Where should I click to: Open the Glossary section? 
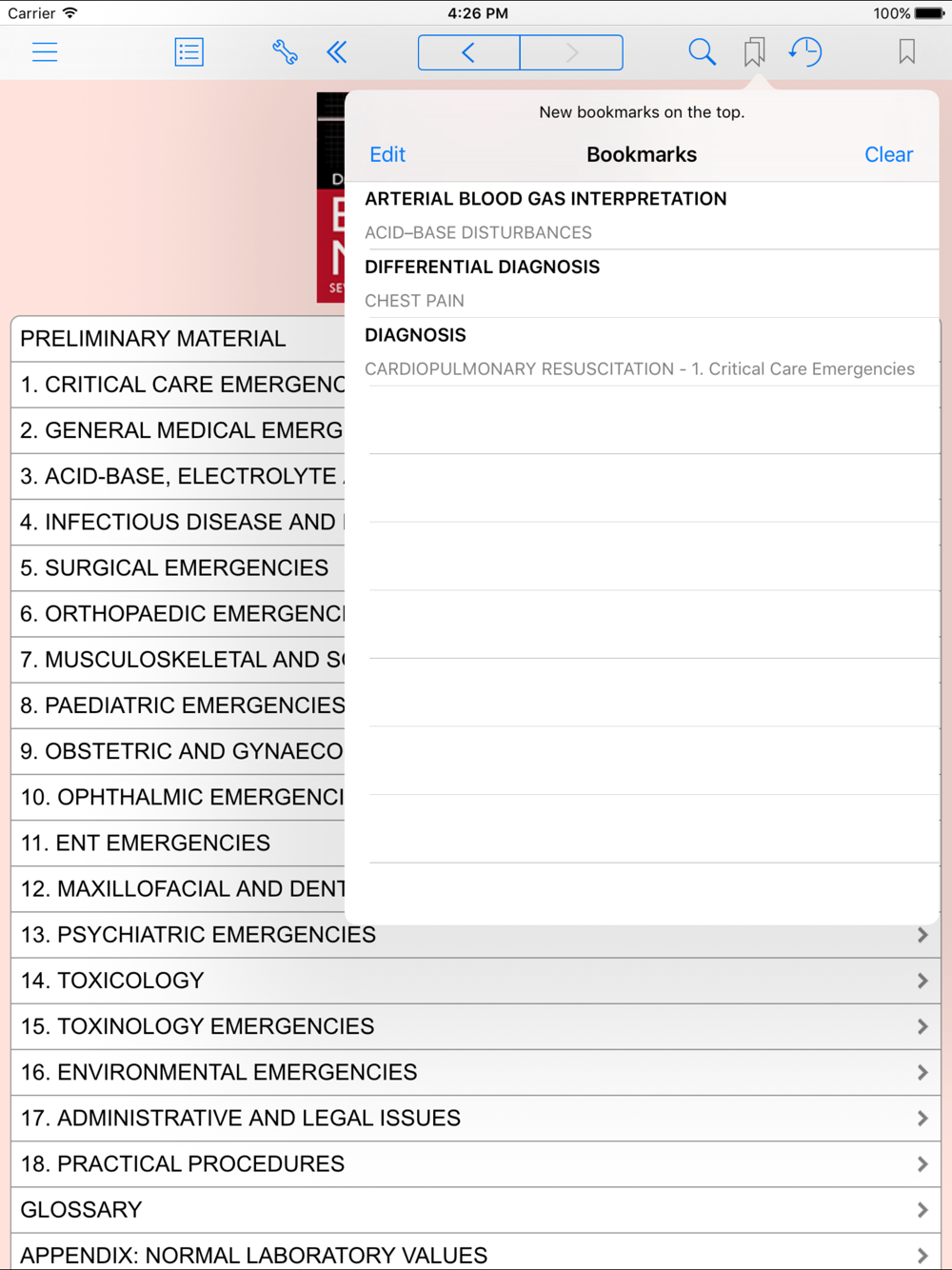475,1210
